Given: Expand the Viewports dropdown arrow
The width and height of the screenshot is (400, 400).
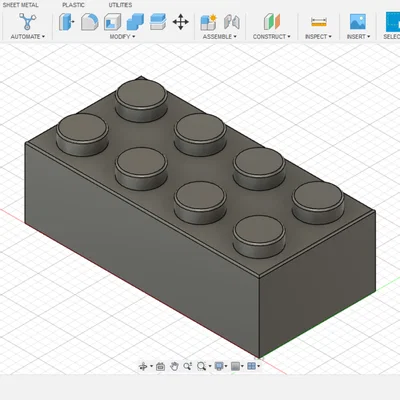Looking at the screenshot, I should pos(259,366).
